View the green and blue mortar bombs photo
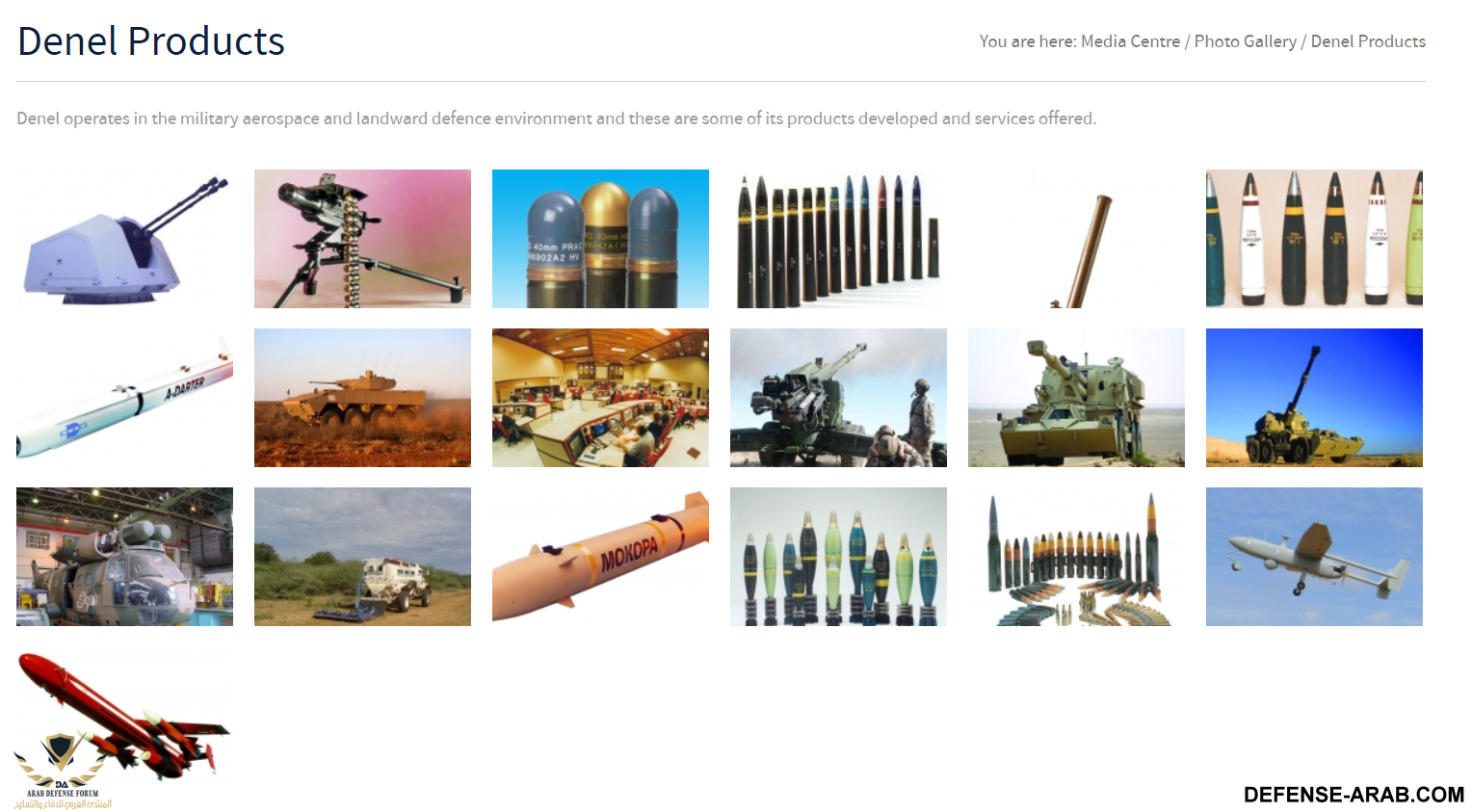 coord(838,557)
